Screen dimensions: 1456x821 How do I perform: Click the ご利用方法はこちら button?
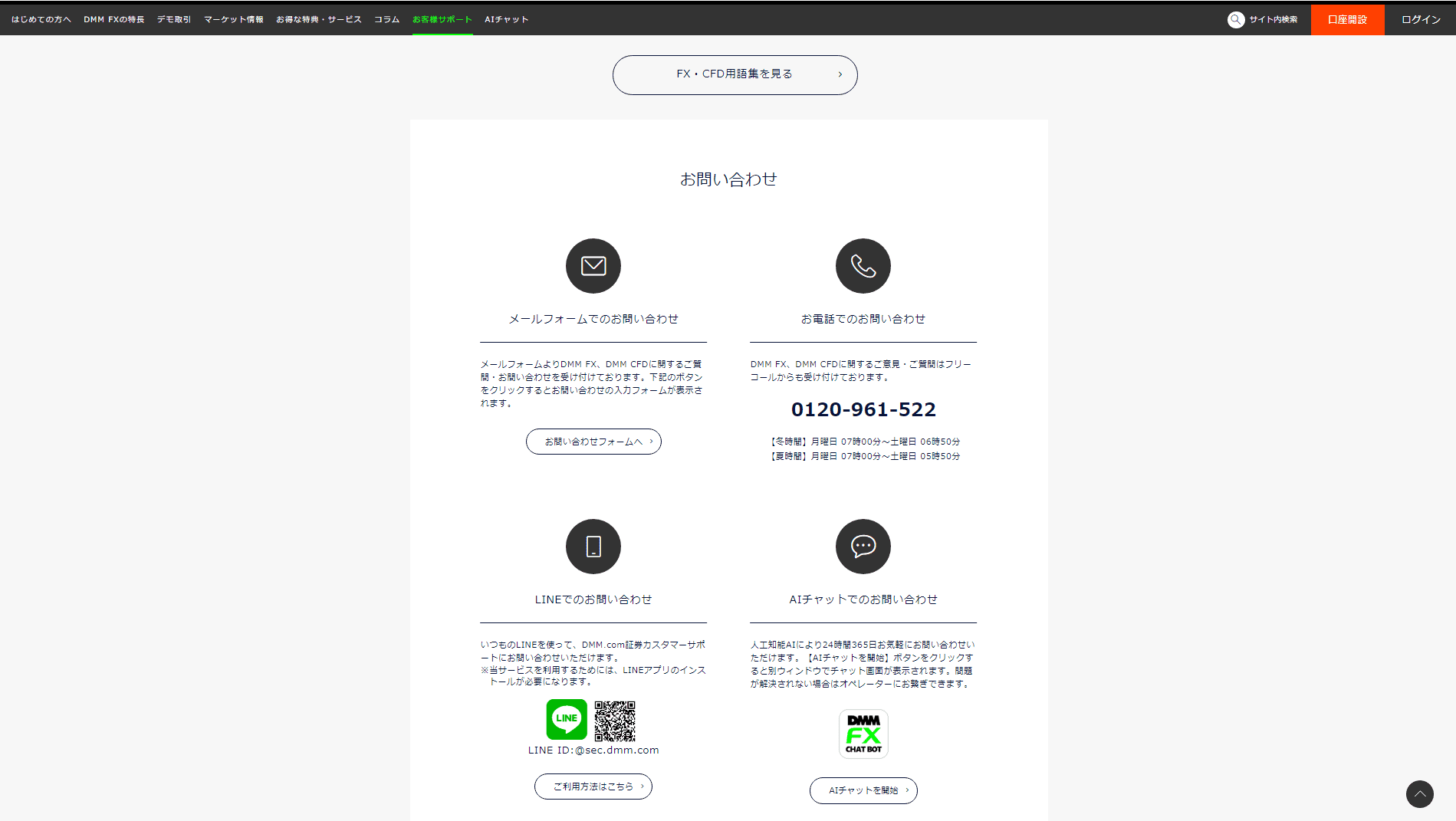coord(593,787)
